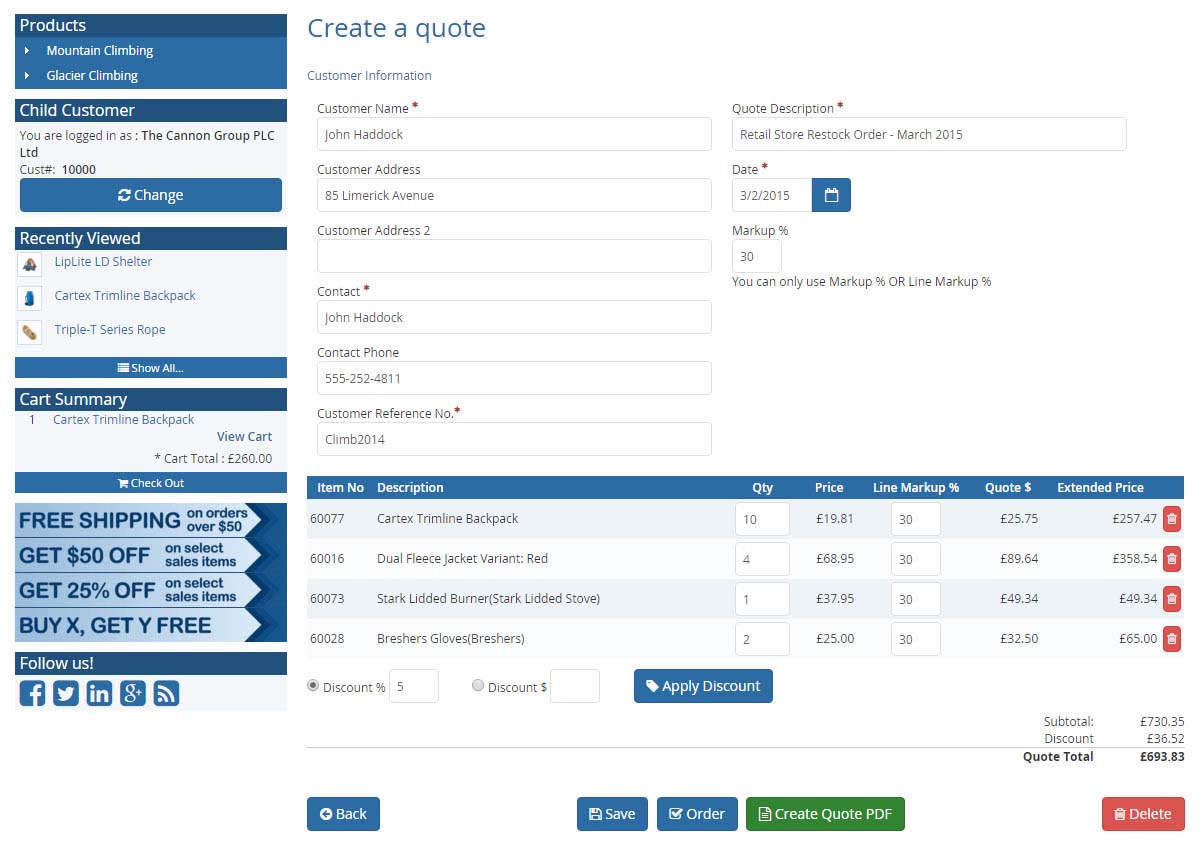This screenshot has height=846, width=1200.
Task: Open Show All in Recently Viewed
Action: point(150,368)
